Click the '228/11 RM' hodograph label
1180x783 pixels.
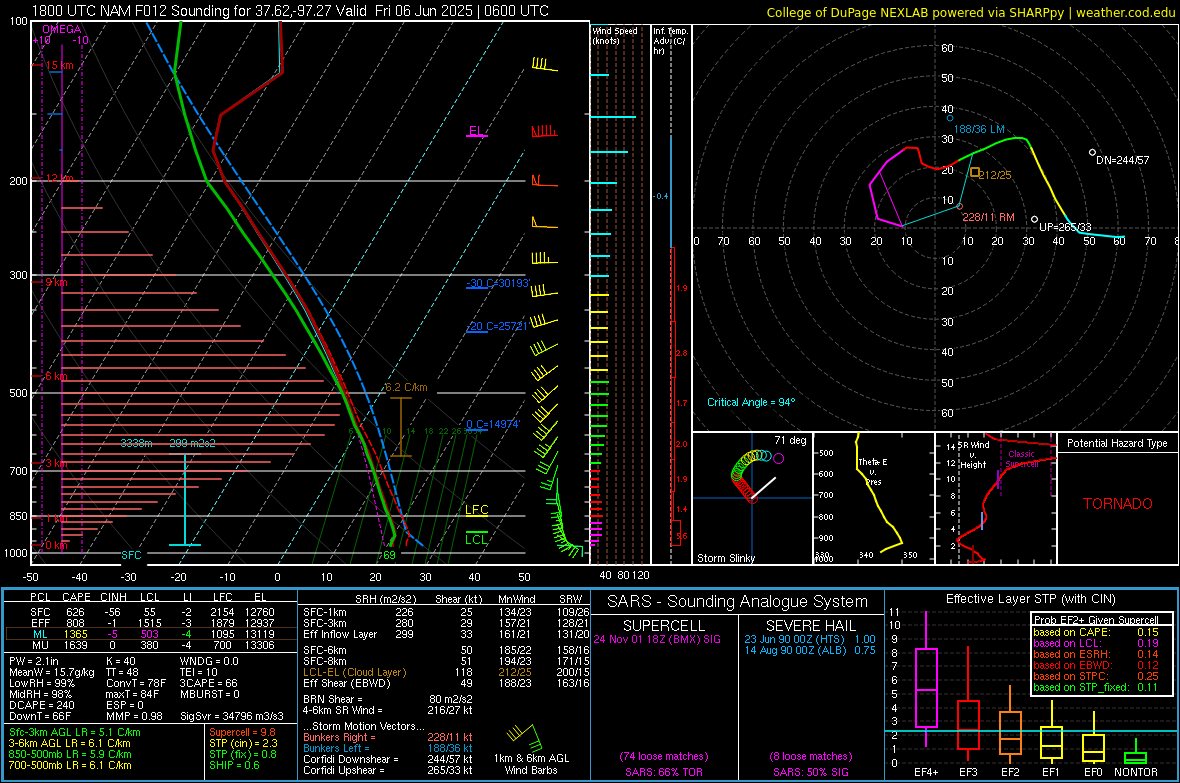click(988, 217)
